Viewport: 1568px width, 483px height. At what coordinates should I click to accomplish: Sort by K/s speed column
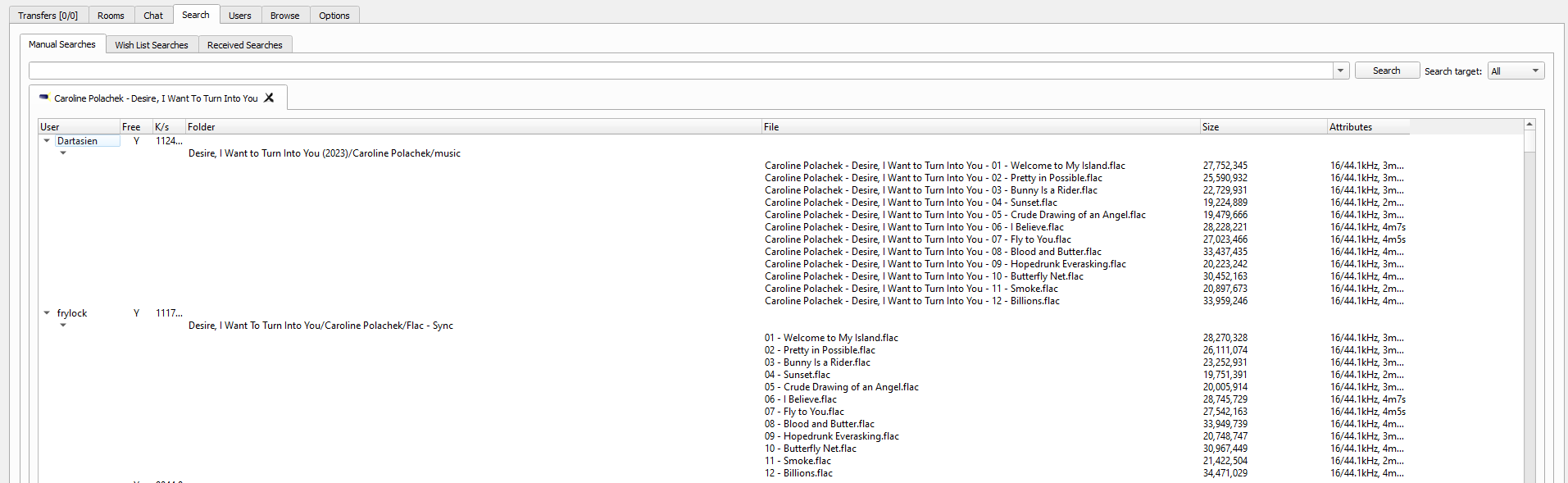[x=169, y=127]
